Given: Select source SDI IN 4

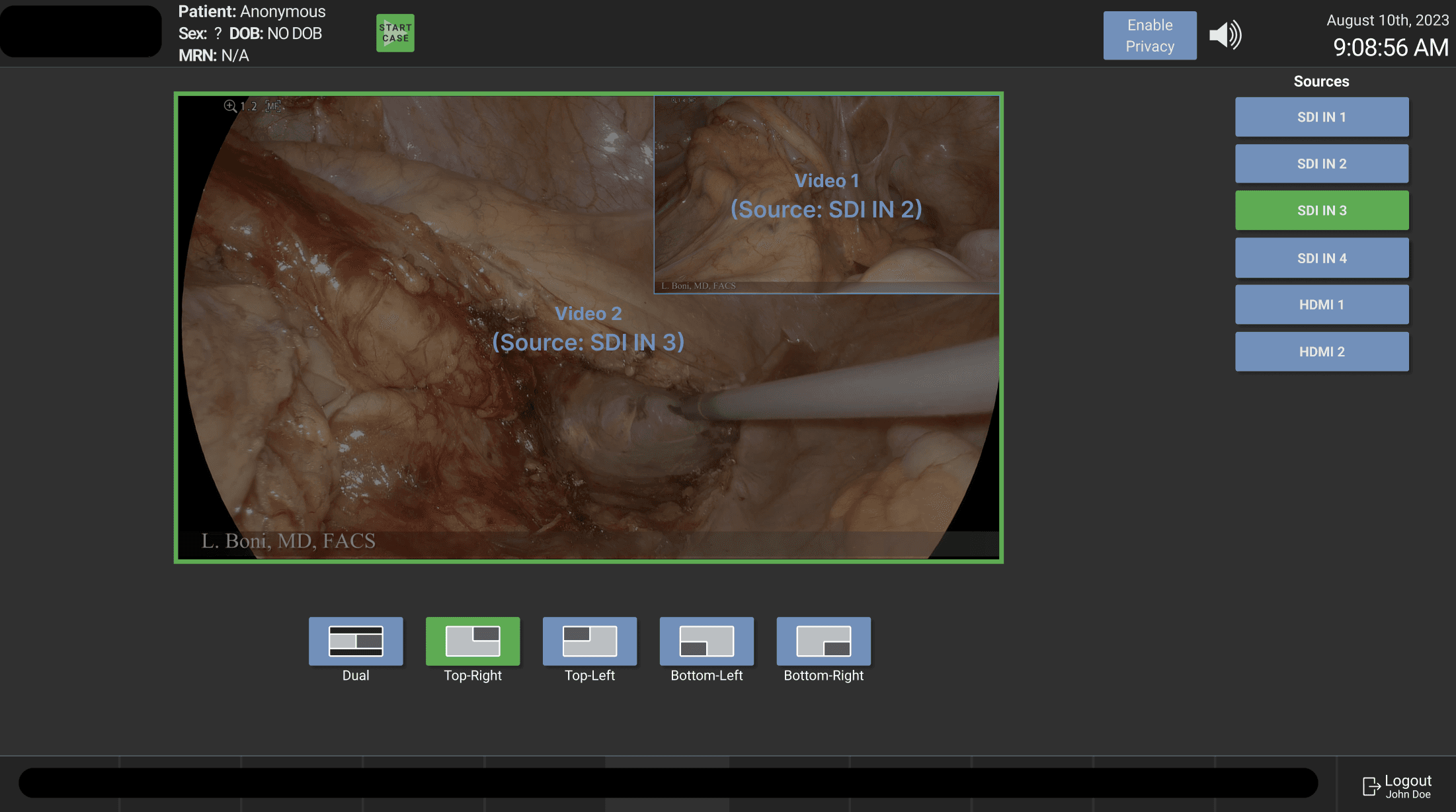Looking at the screenshot, I should point(1322,258).
